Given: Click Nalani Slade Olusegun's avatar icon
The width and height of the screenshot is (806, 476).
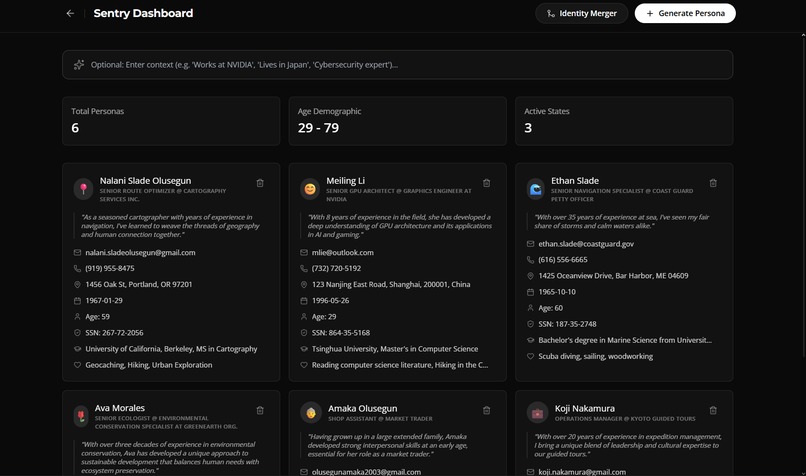Looking at the screenshot, I should click(x=83, y=189).
